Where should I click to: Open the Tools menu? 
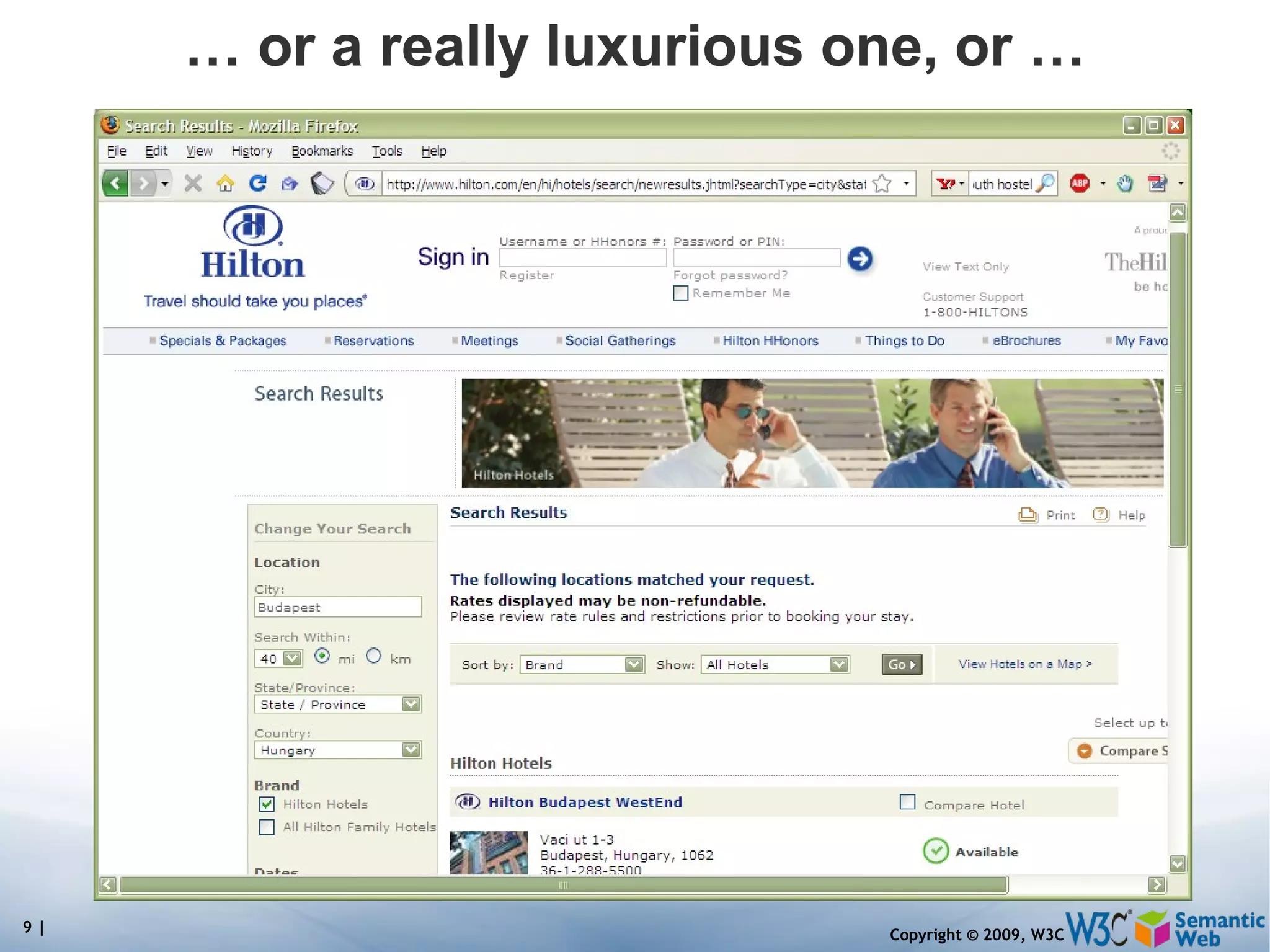click(x=387, y=151)
